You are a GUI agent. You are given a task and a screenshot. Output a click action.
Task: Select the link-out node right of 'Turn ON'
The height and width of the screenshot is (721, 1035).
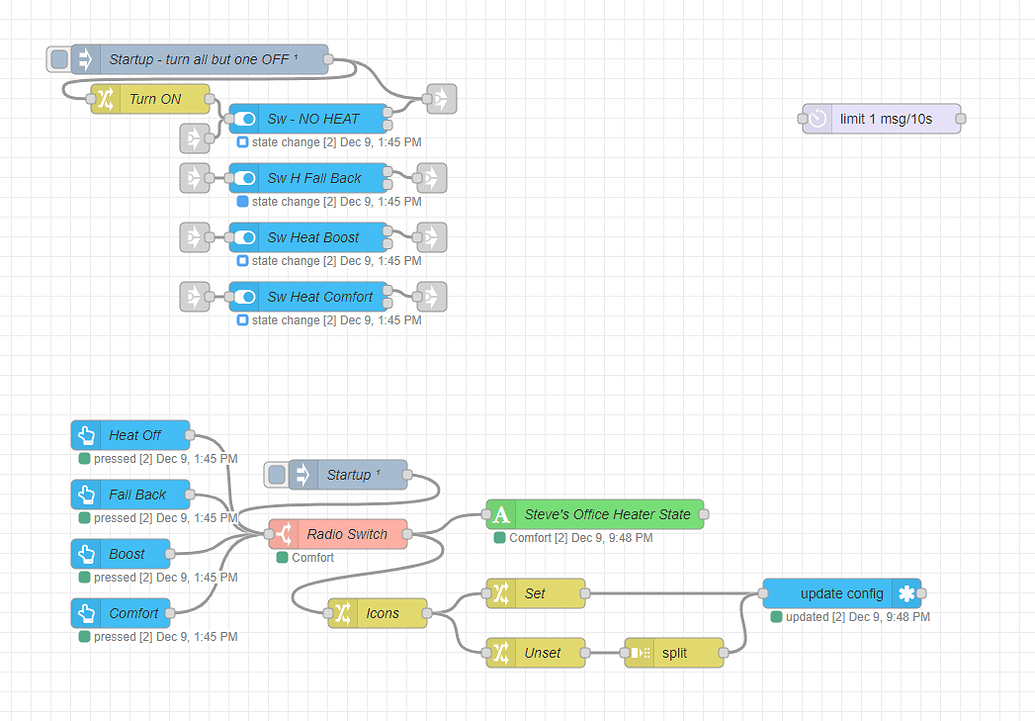click(442, 99)
